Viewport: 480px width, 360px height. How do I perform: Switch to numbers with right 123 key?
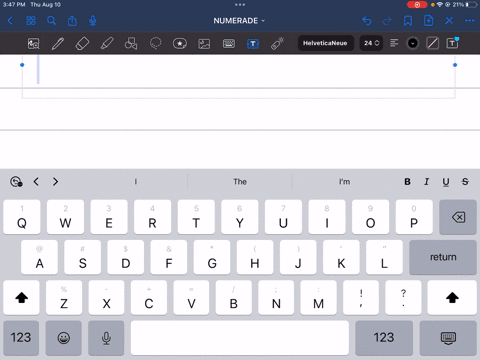(x=384, y=338)
